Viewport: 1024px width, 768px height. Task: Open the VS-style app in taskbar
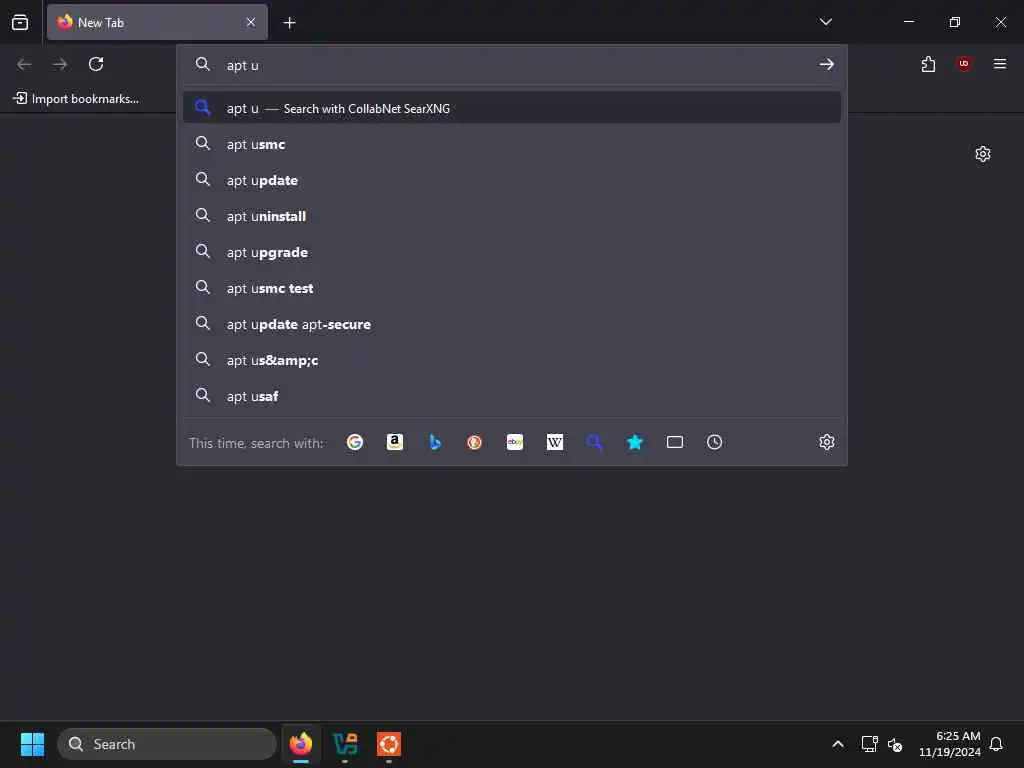click(x=345, y=744)
